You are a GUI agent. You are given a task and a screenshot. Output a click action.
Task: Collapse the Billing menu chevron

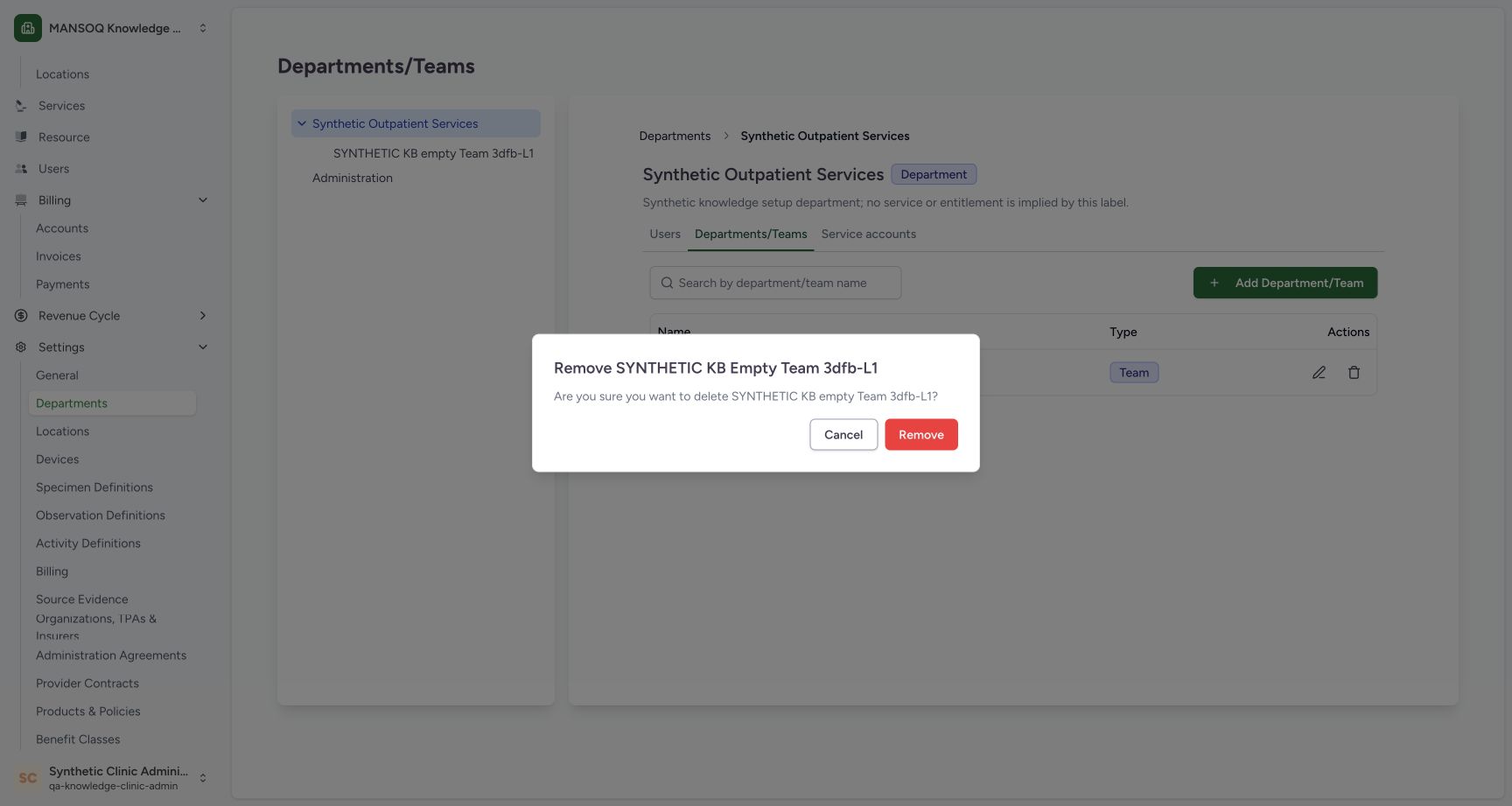(x=203, y=200)
